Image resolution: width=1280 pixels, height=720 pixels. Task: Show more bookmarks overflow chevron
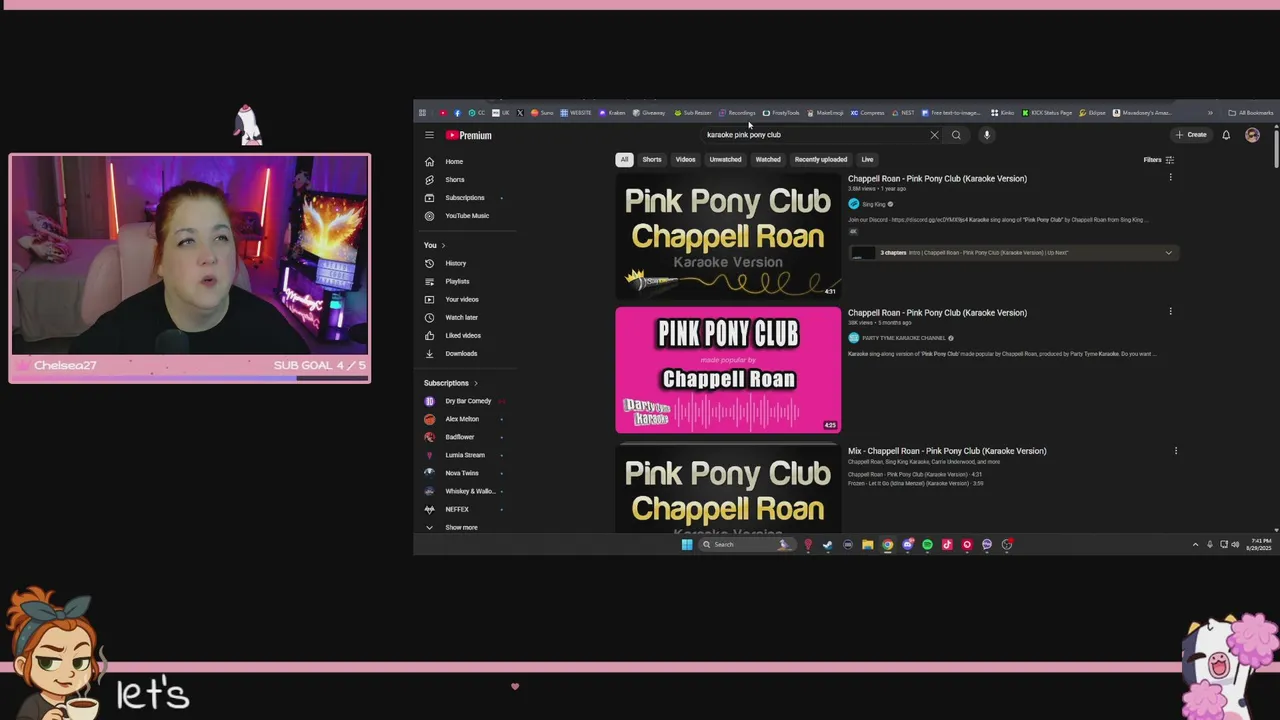point(1210,113)
